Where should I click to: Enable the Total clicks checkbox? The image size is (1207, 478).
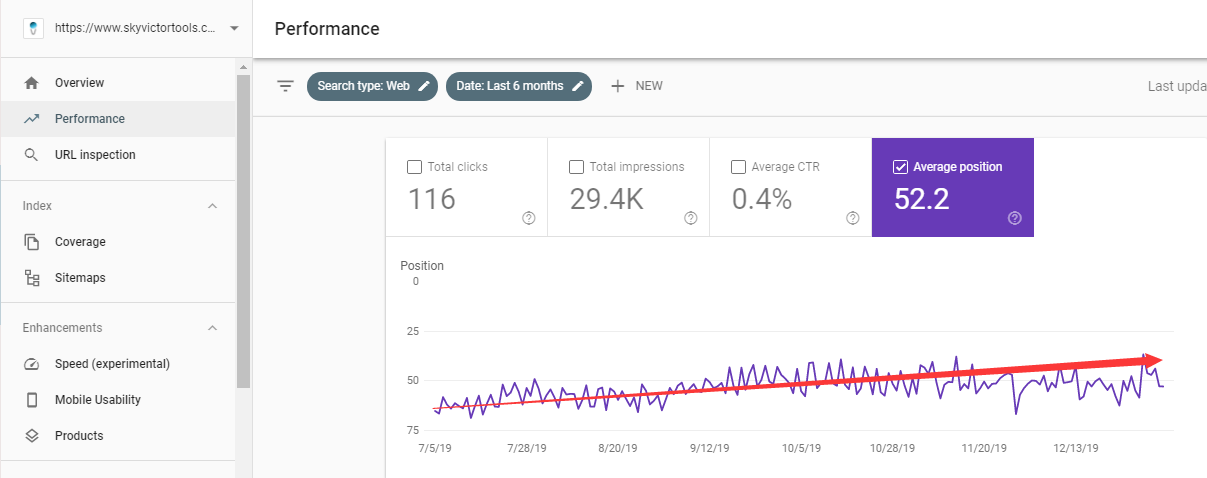point(415,167)
